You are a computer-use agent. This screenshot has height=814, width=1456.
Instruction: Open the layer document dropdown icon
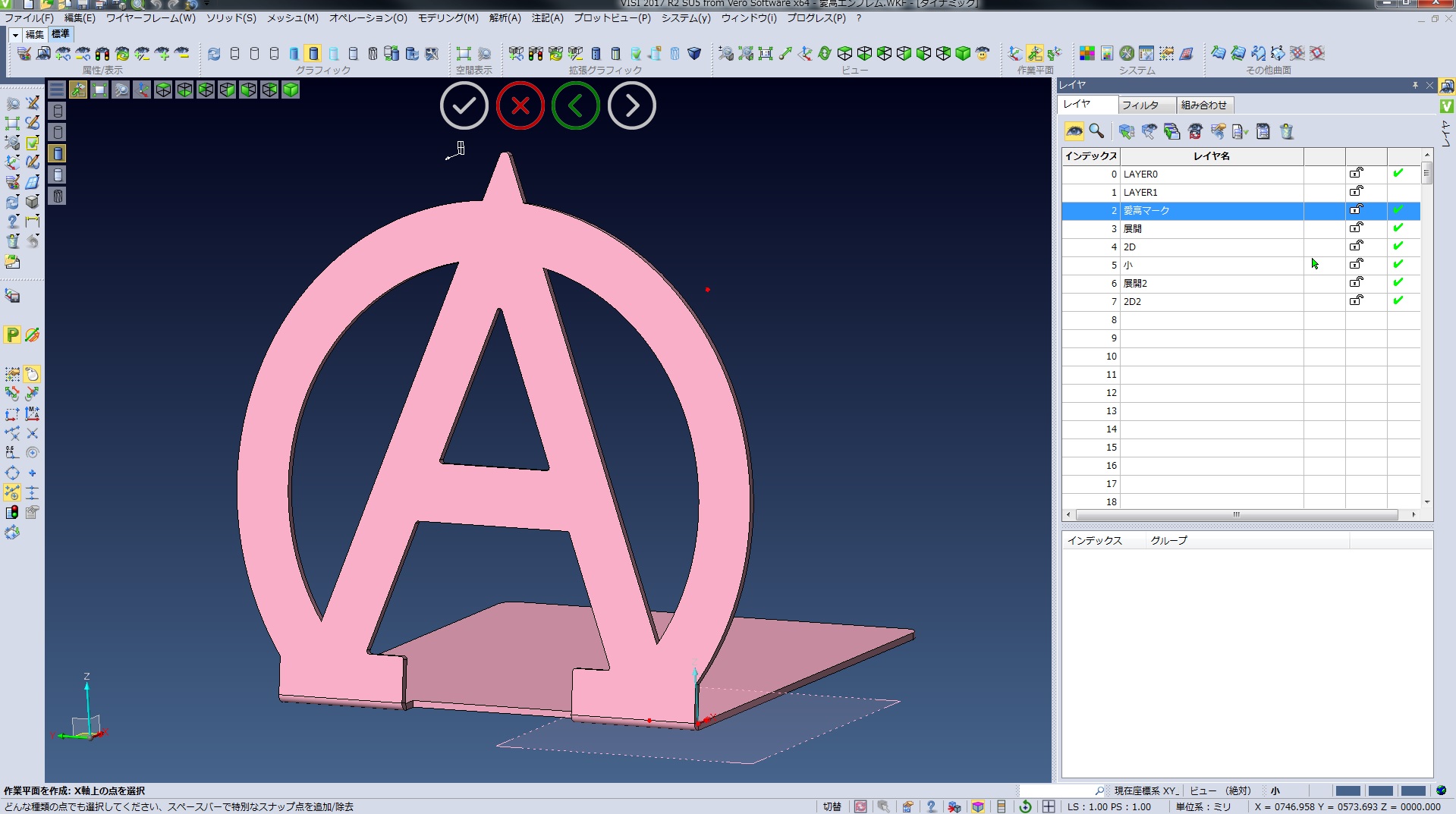(x=1241, y=131)
